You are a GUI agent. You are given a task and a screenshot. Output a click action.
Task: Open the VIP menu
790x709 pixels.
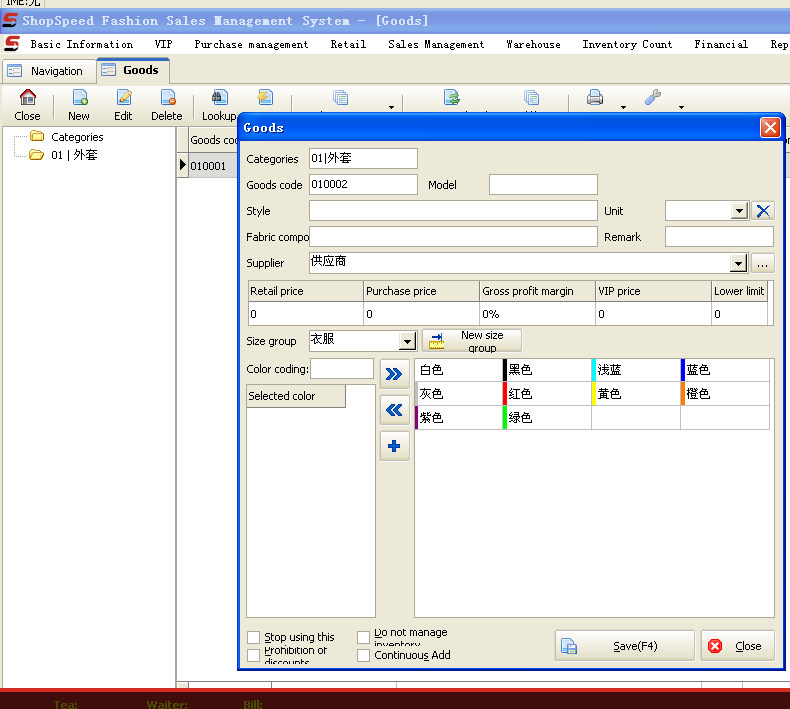(x=163, y=44)
